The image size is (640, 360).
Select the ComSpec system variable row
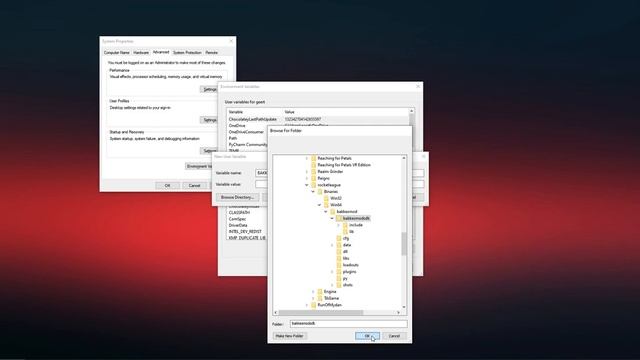coord(247,219)
